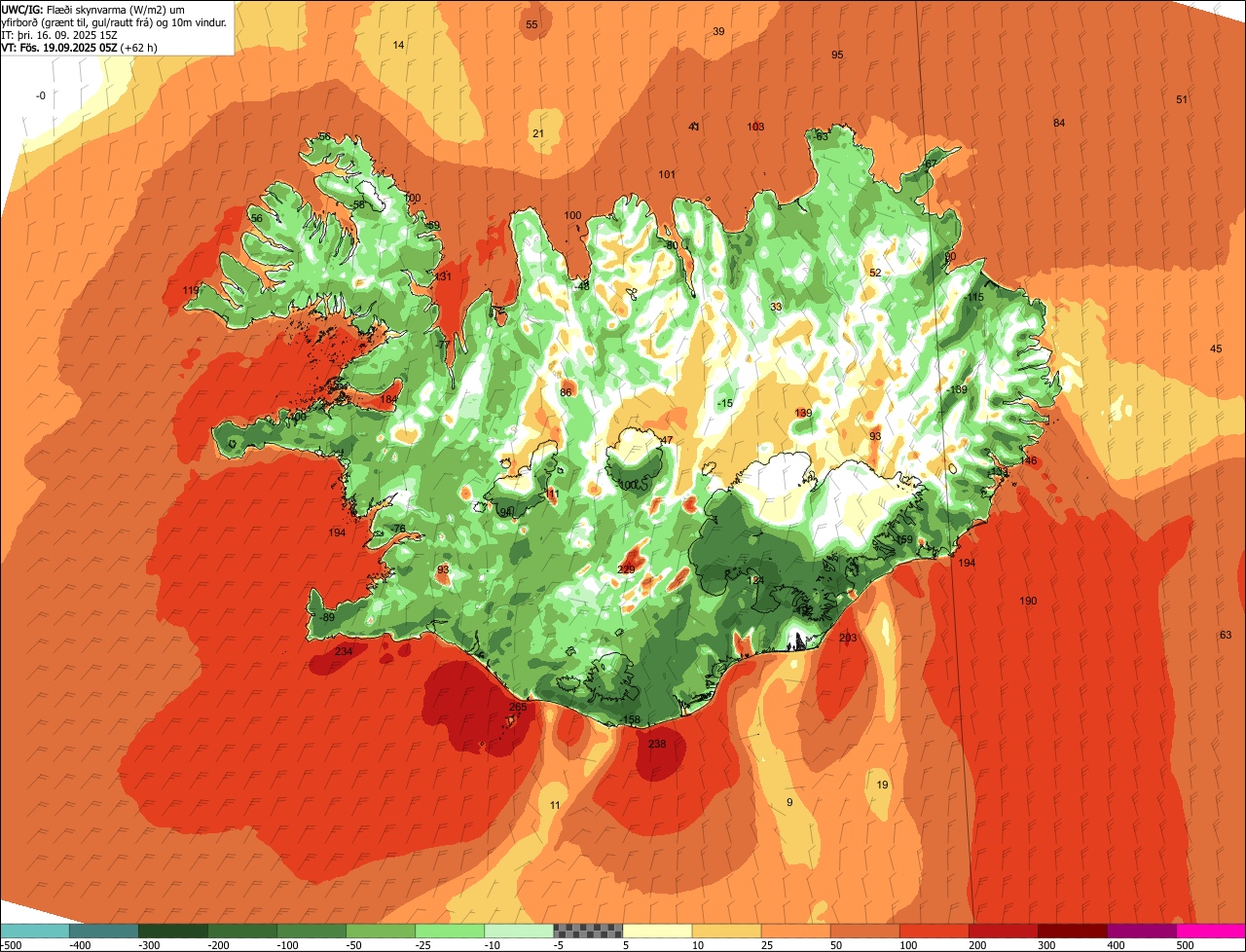Screen dimensions: 1246x952
Task: Click the '45' flux value on the map
Action: [x=1216, y=348]
